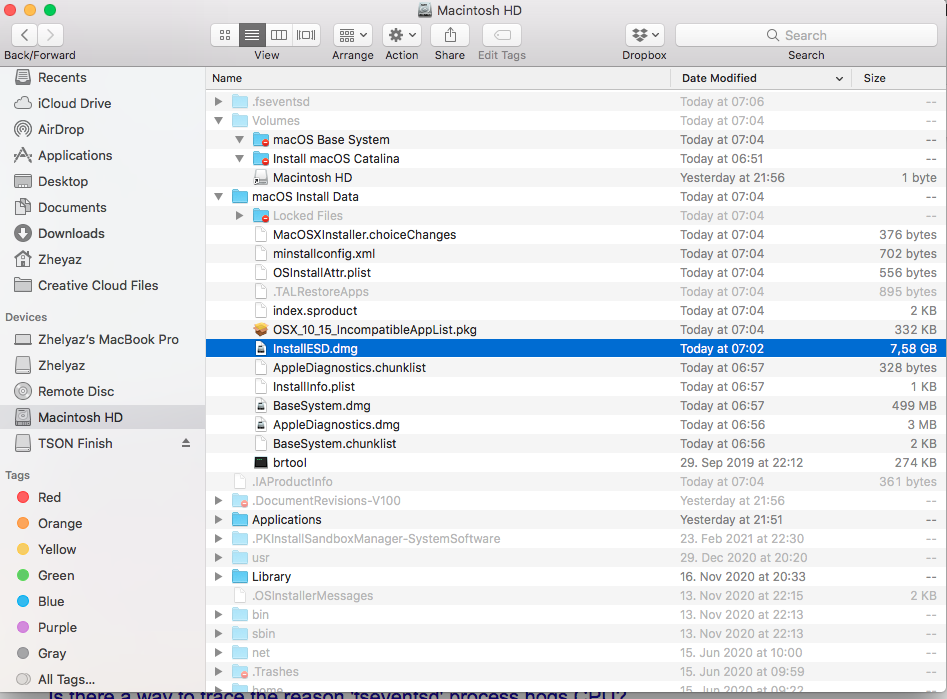Select MacOSXInstaller.choiceChanges file
Viewport: 947px width, 699px height.
[576, 234]
